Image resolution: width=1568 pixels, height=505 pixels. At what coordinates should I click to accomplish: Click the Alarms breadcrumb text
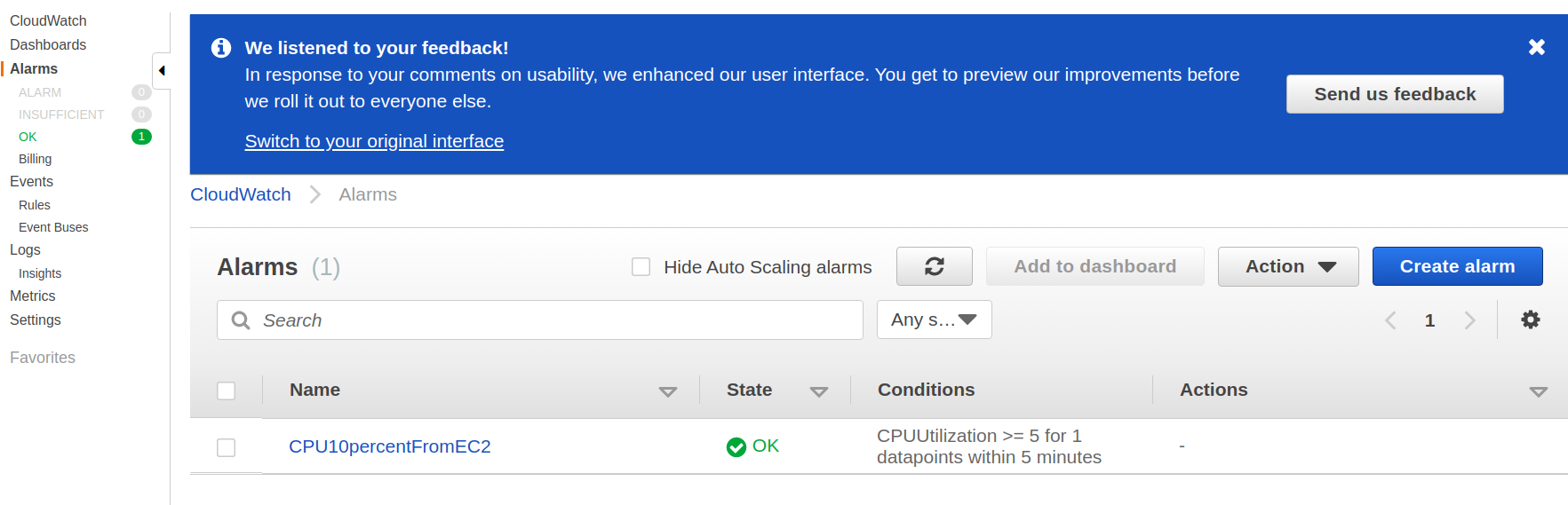pyautogui.click(x=368, y=194)
